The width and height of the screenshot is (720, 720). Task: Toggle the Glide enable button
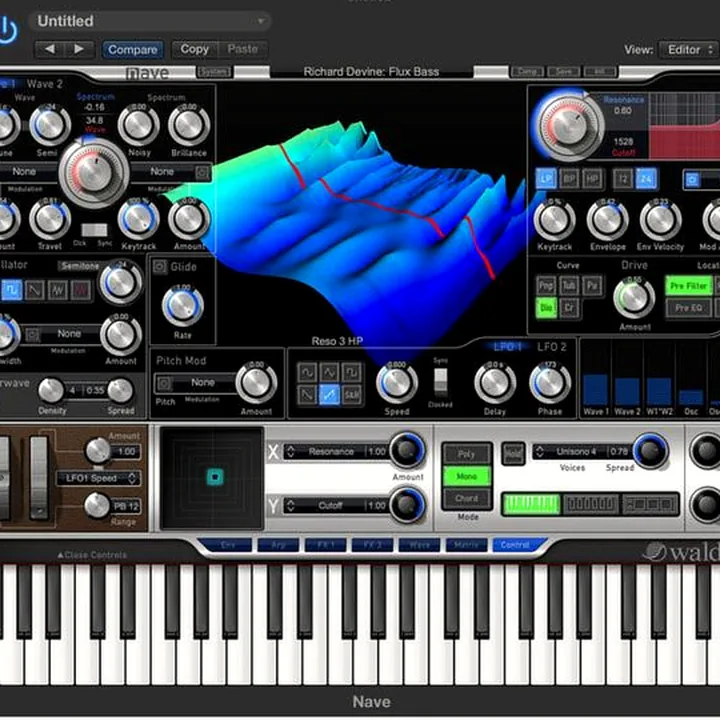[160, 267]
